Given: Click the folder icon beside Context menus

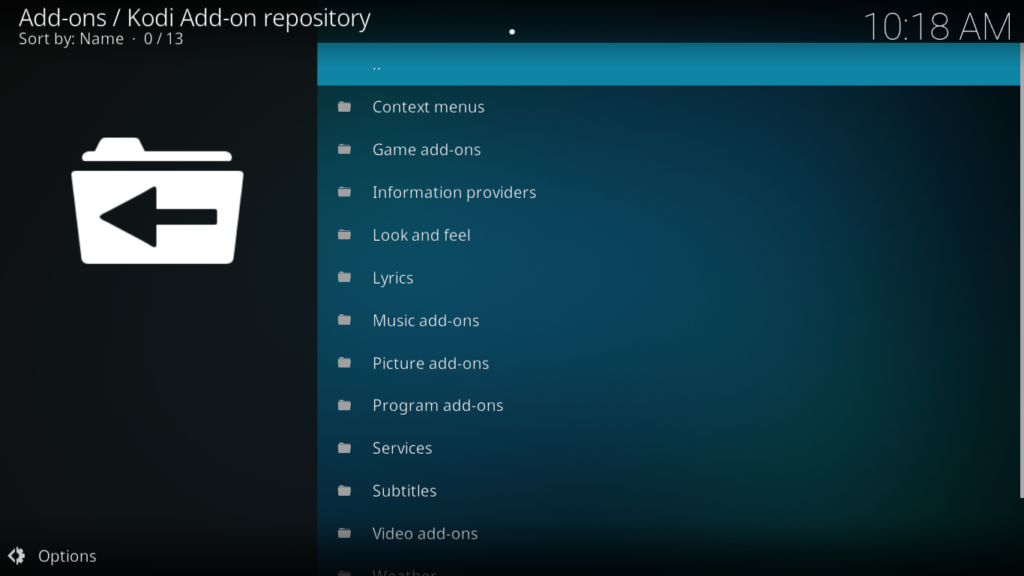Looking at the screenshot, I should 345,106.
